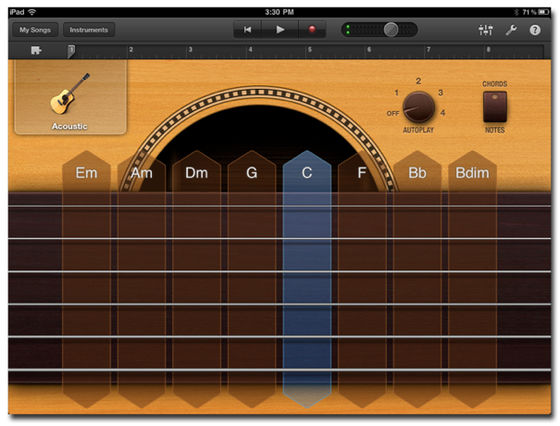Turn the Autoplay knob to position 2
This screenshot has width=560, height=426.
pyautogui.click(x=418, y=81)
